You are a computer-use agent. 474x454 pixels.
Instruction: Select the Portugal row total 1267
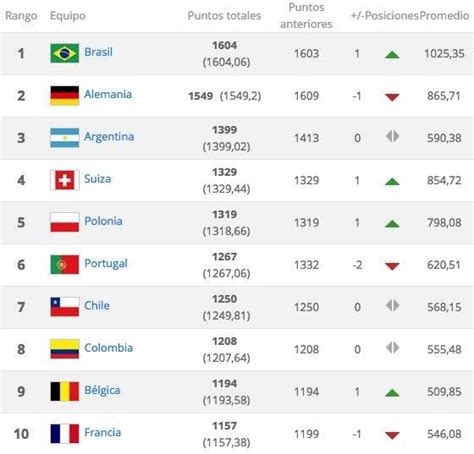[x=225, y=257]
